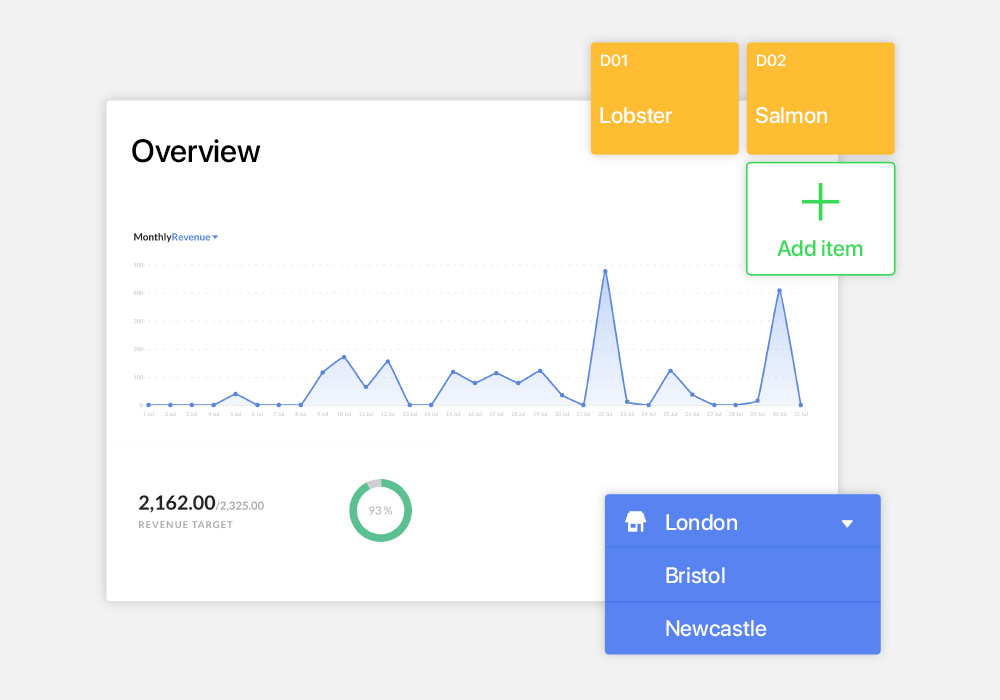This screenshot has width=1000, height=700.
Task: Click the D02 code label
Action: (770, 61)
